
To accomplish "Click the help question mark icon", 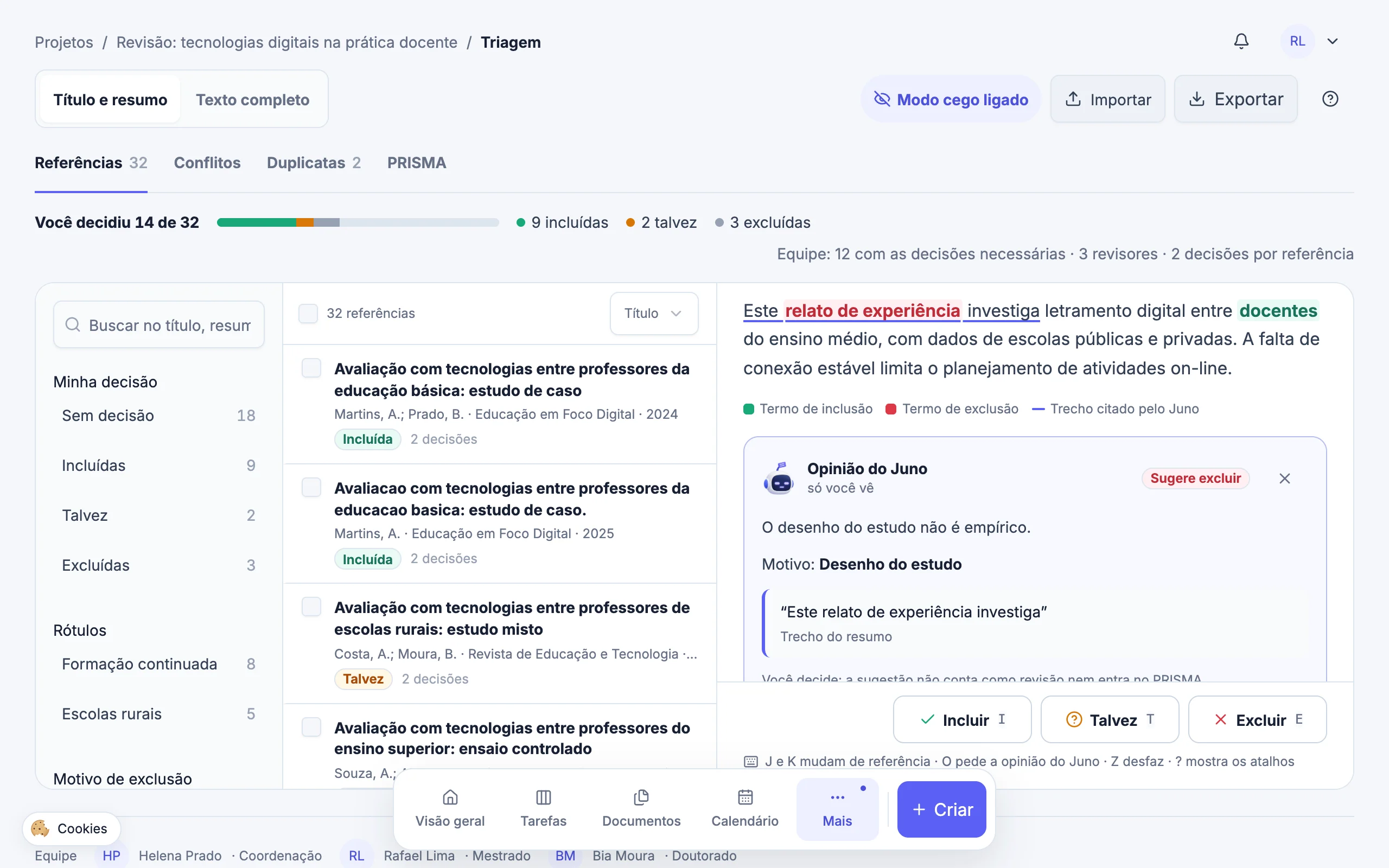I will click(x=1330, y=99).
